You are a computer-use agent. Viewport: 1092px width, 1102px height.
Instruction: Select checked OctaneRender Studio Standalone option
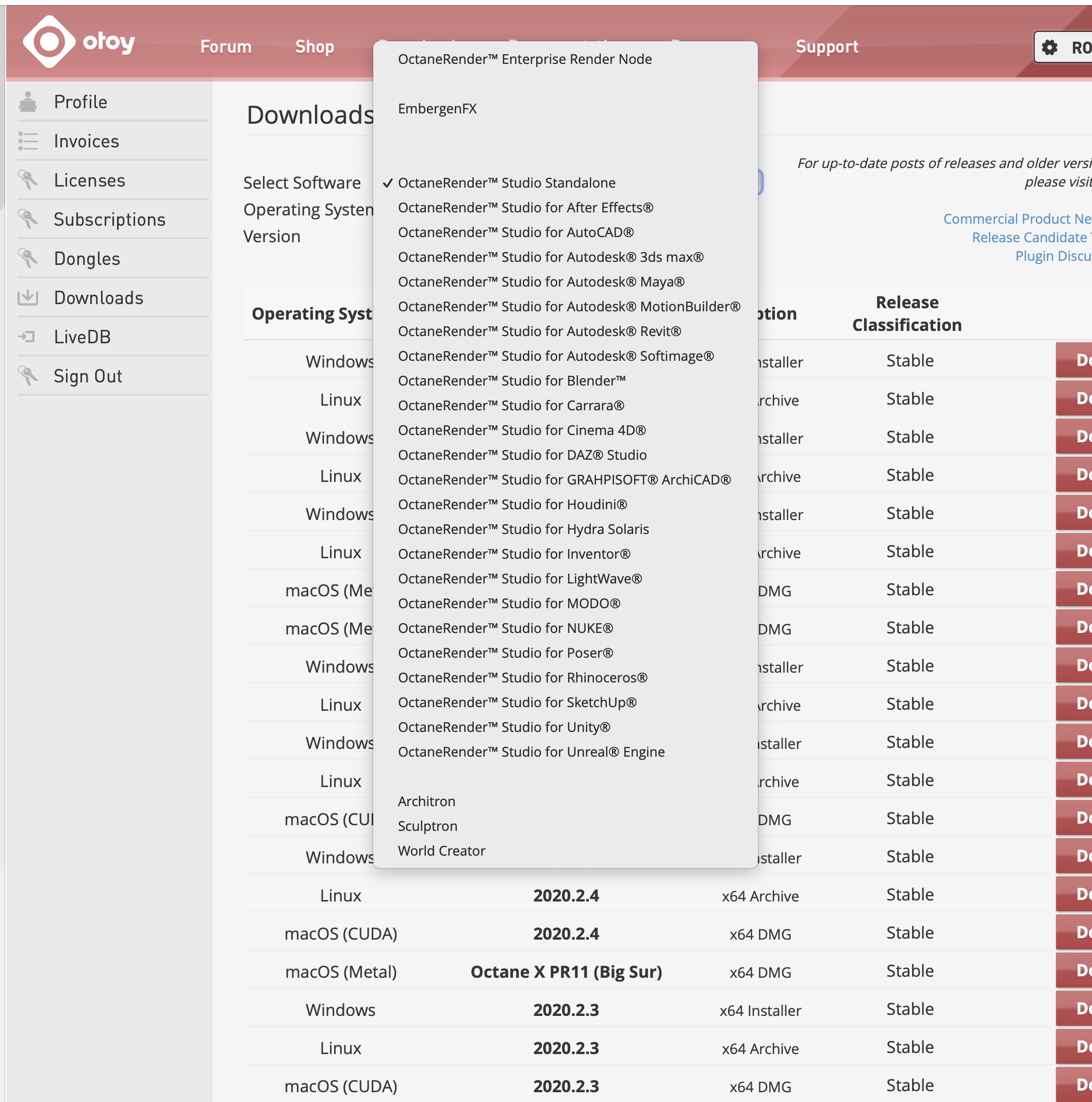click(507, 183)
